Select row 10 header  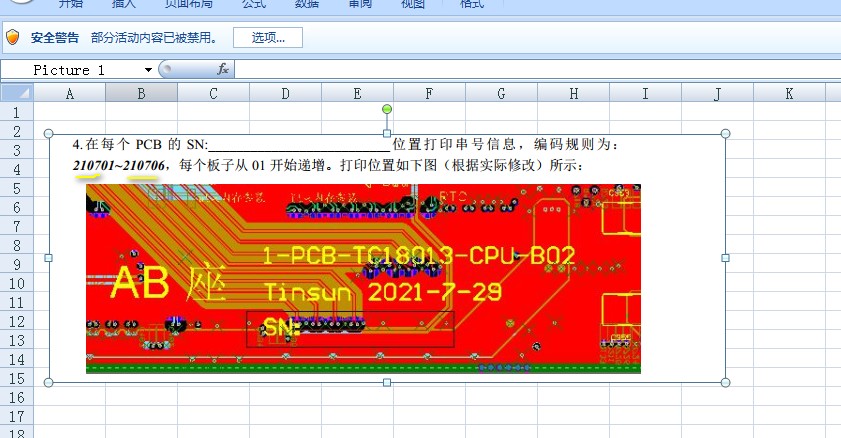click(x=17, y=284)
